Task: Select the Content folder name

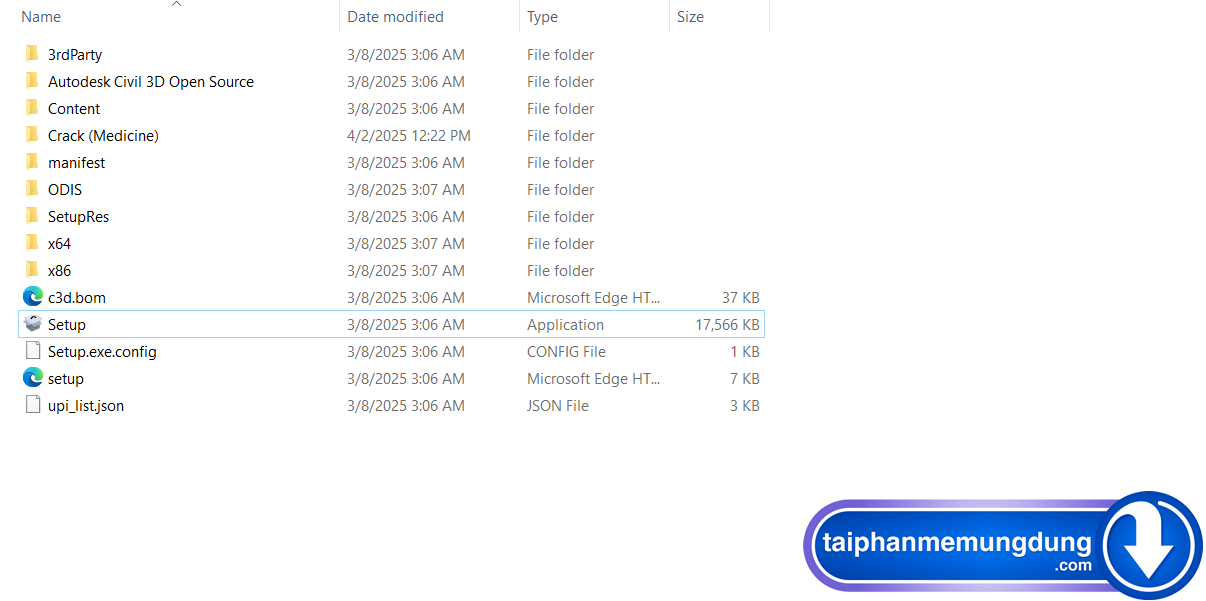Action: [74, 109]
